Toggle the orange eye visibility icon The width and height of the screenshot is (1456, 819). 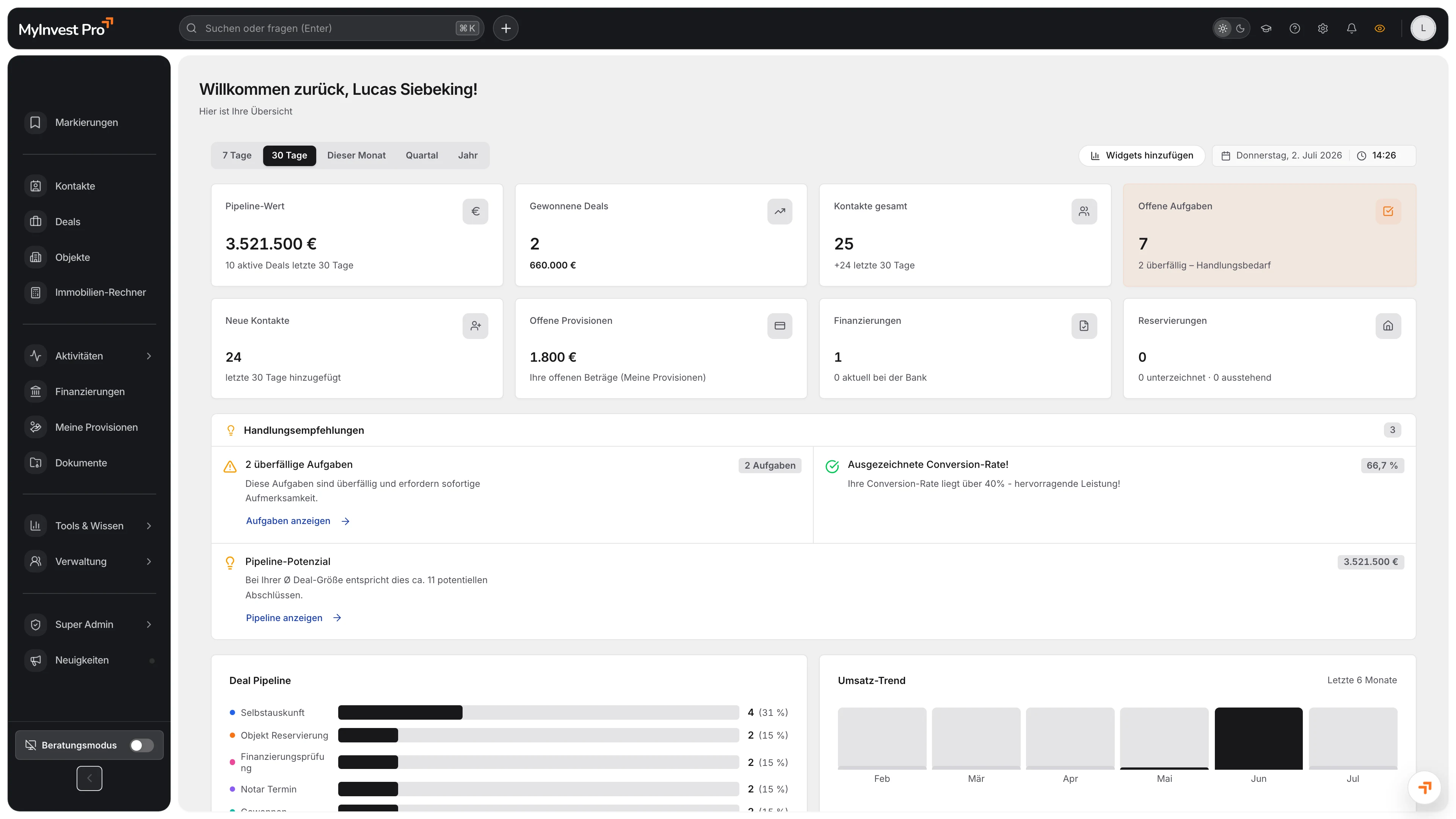pos(1380,28)
